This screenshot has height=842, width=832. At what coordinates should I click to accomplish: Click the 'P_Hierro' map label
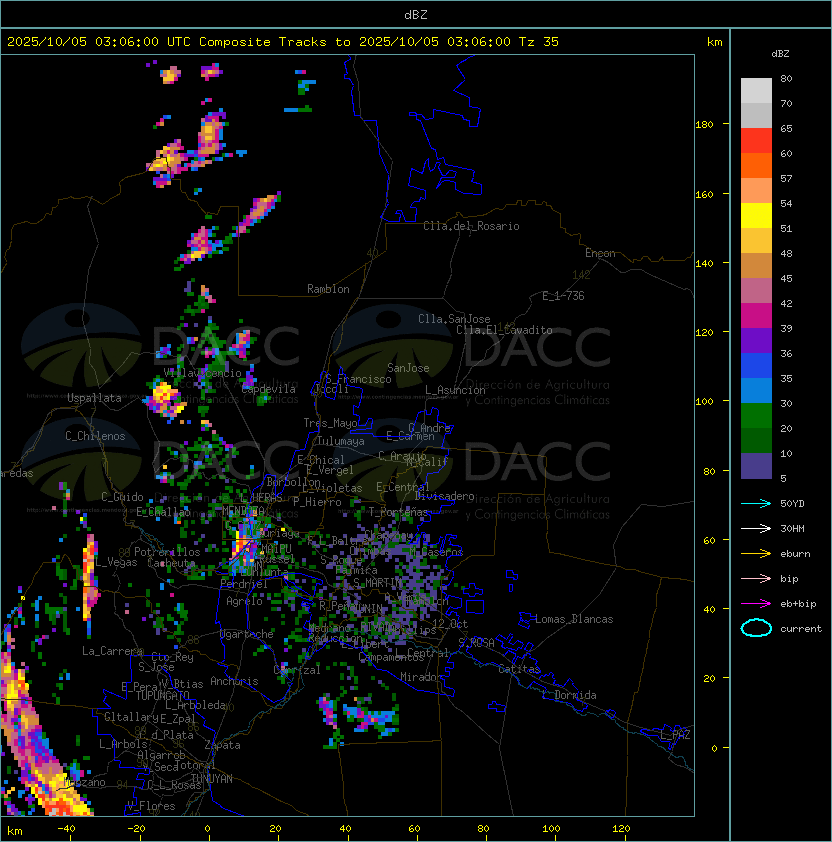click(317, 502)
